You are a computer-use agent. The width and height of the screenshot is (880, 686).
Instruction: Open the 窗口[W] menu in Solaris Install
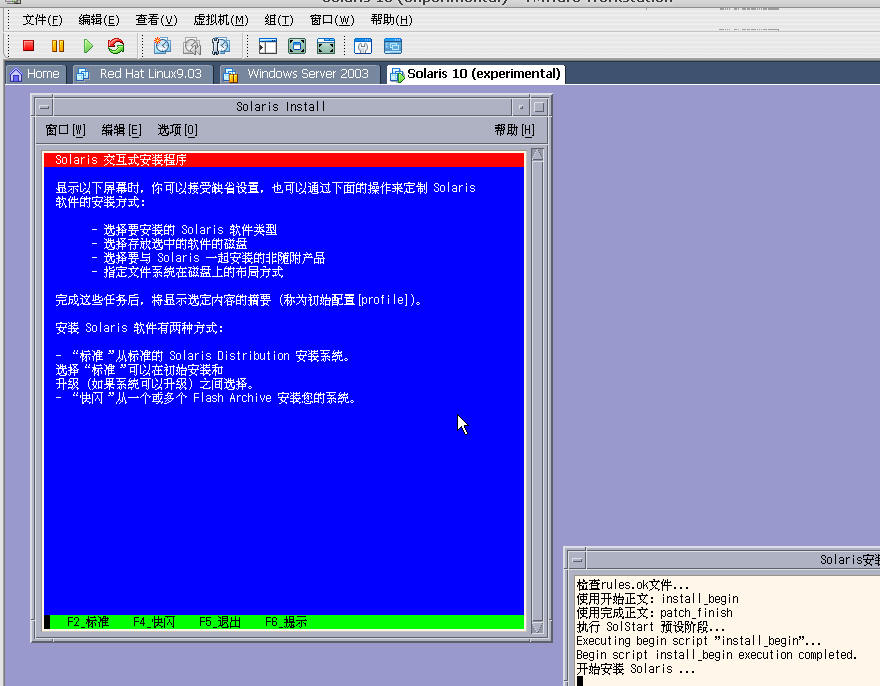(65, 130)
